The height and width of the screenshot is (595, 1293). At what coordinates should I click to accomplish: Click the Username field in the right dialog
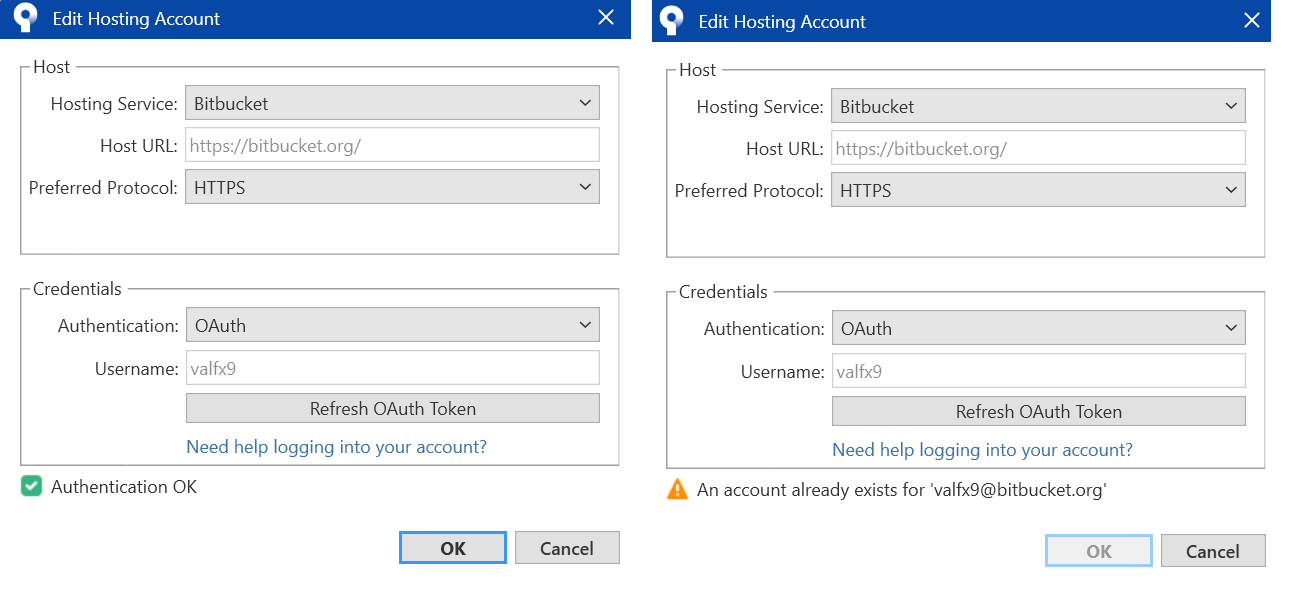[1038, 371]
